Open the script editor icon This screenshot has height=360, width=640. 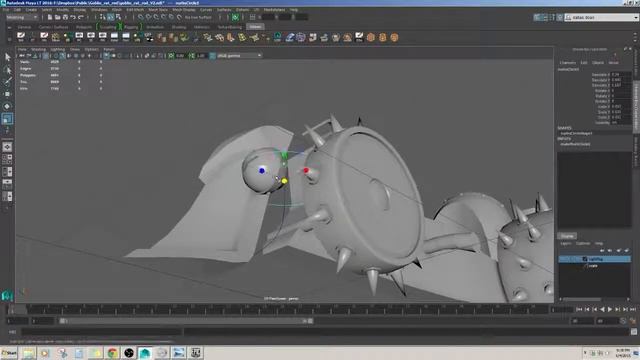(634, 332)
